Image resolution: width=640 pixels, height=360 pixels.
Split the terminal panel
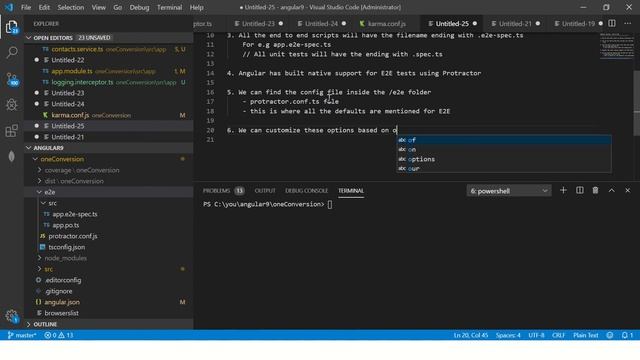(580, 190)
